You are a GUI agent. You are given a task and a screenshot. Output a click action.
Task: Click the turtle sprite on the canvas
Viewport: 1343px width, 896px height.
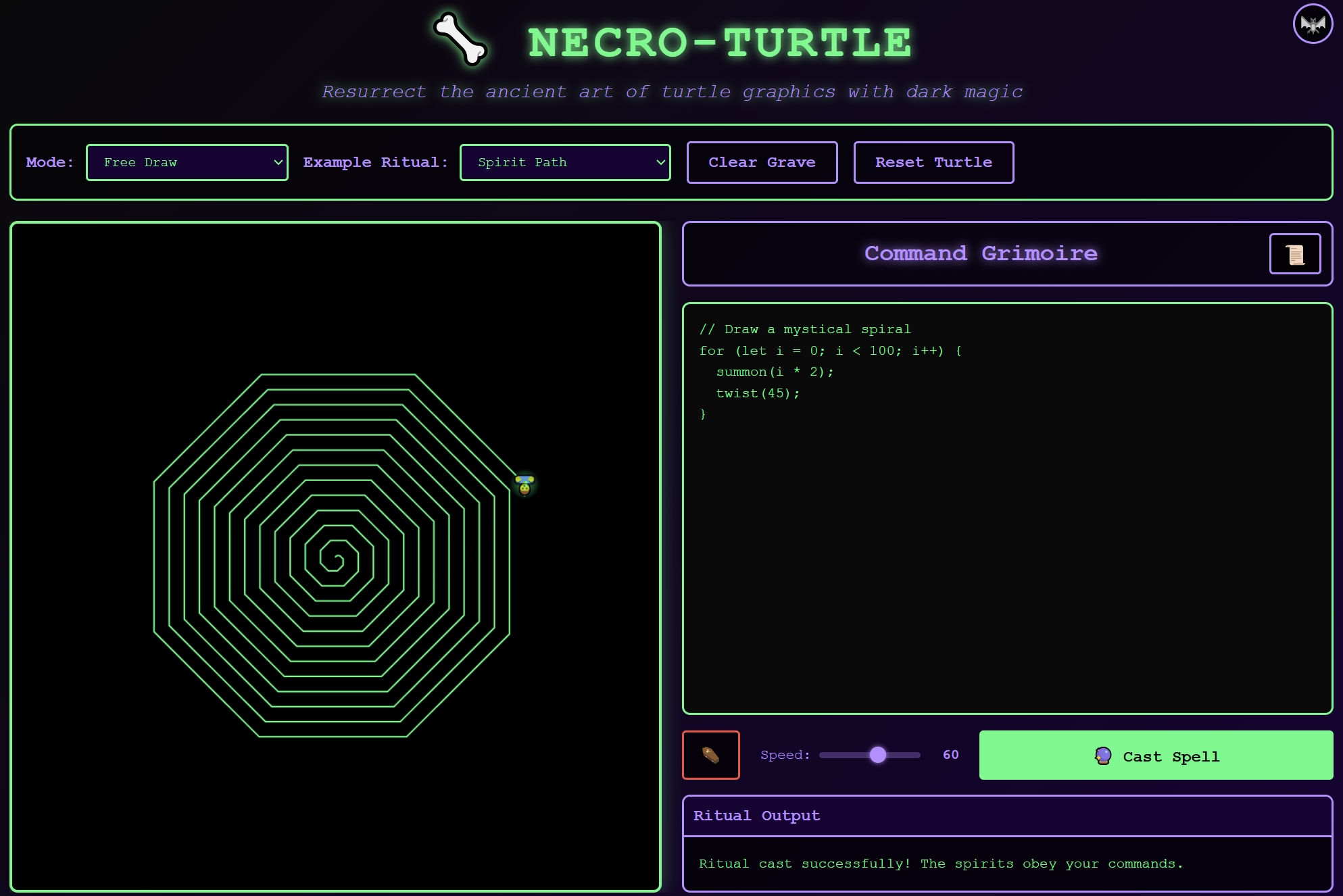coord(524,484)
